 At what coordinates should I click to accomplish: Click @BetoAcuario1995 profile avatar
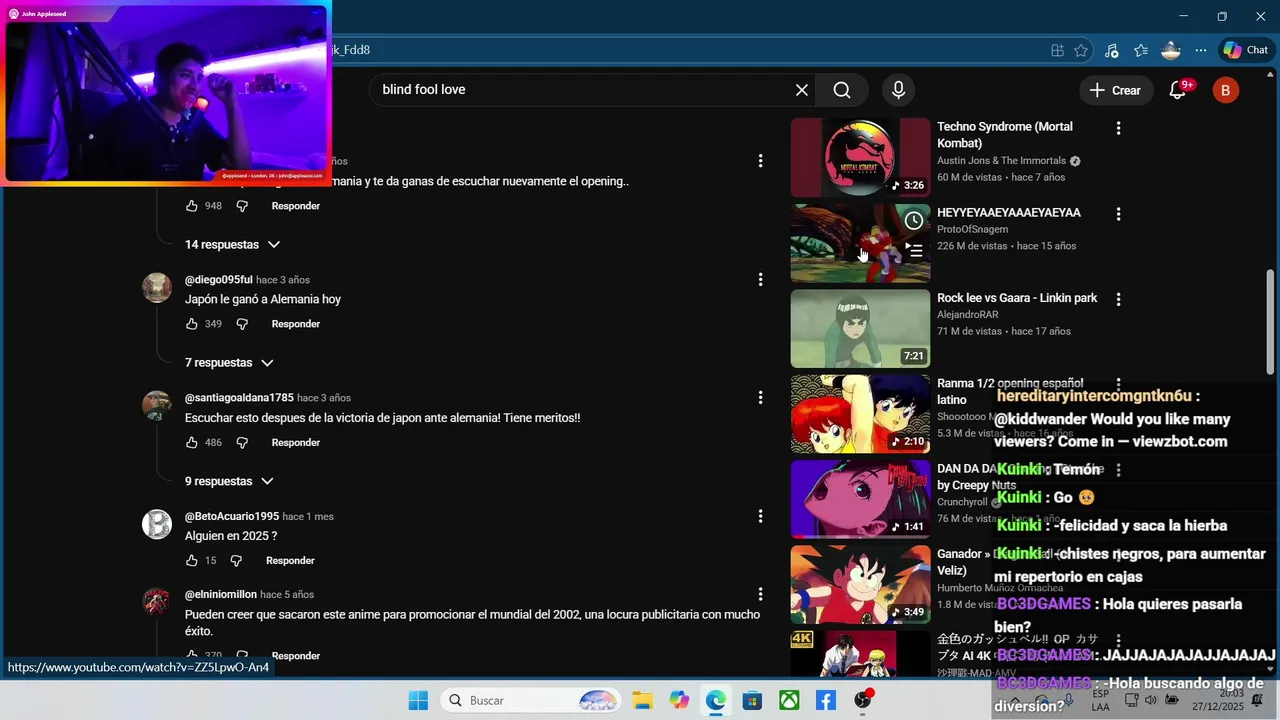(x=157, y=524)
